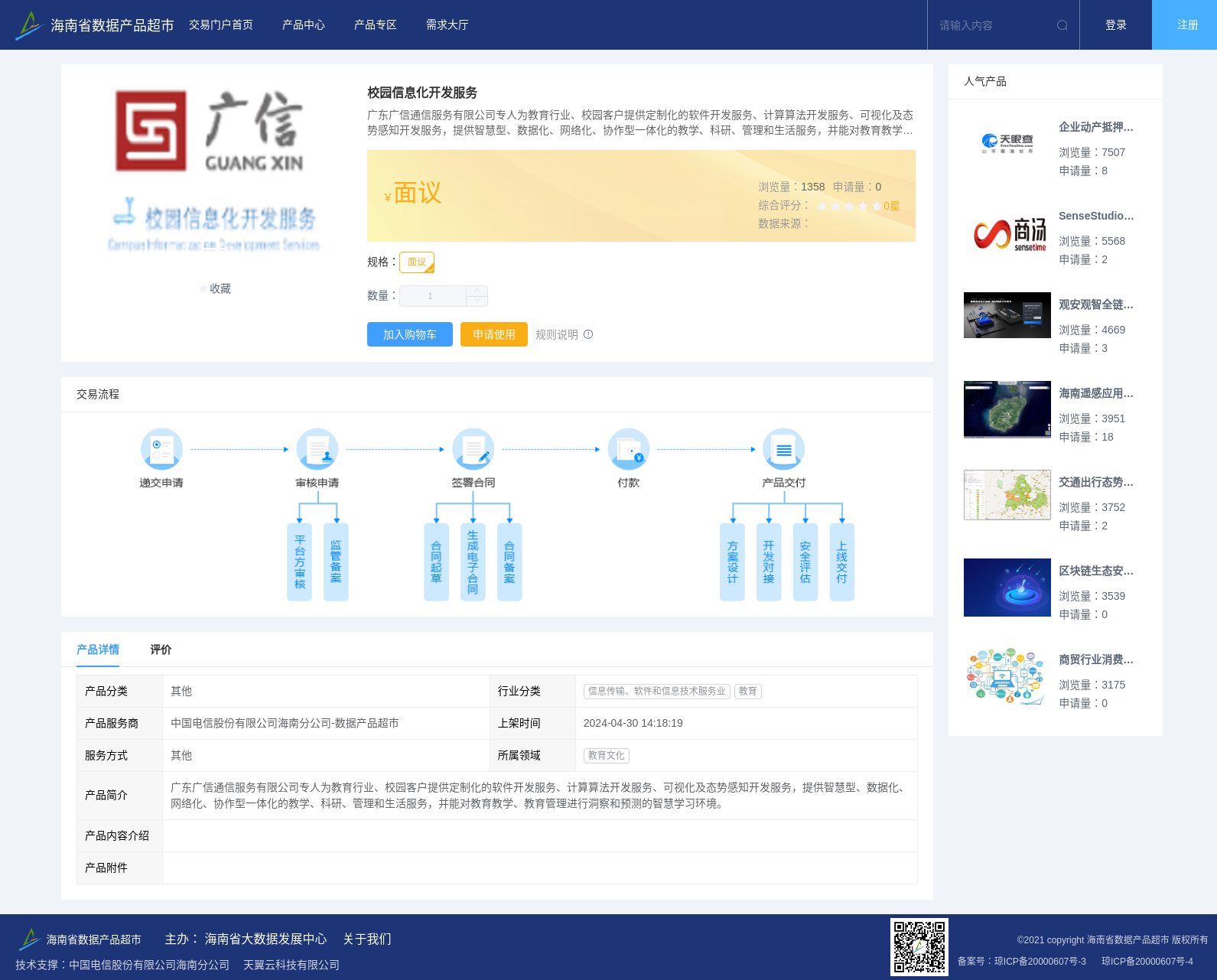The image size is (1217, 980).
Task: Click 加入购物车 button
Action: click(x=410, y=334)
